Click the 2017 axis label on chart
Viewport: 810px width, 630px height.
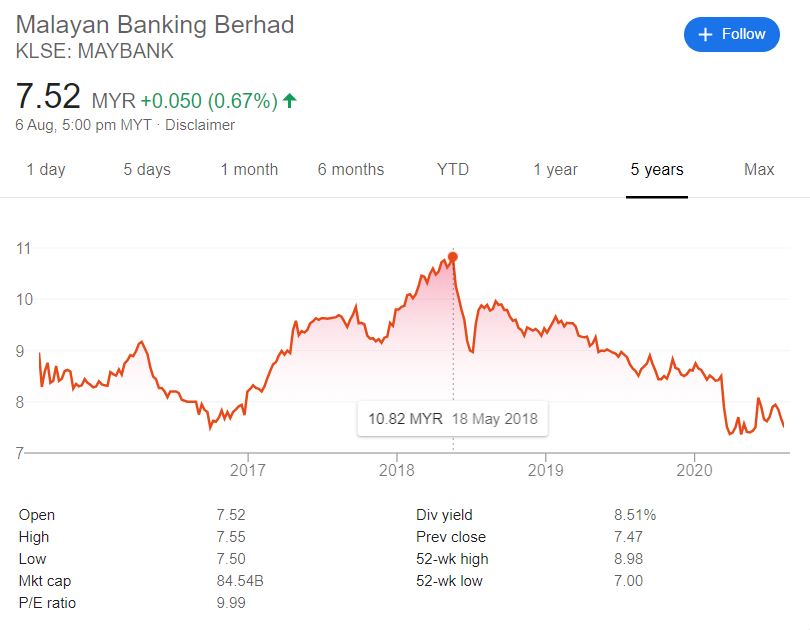click(x=248, y=470)
